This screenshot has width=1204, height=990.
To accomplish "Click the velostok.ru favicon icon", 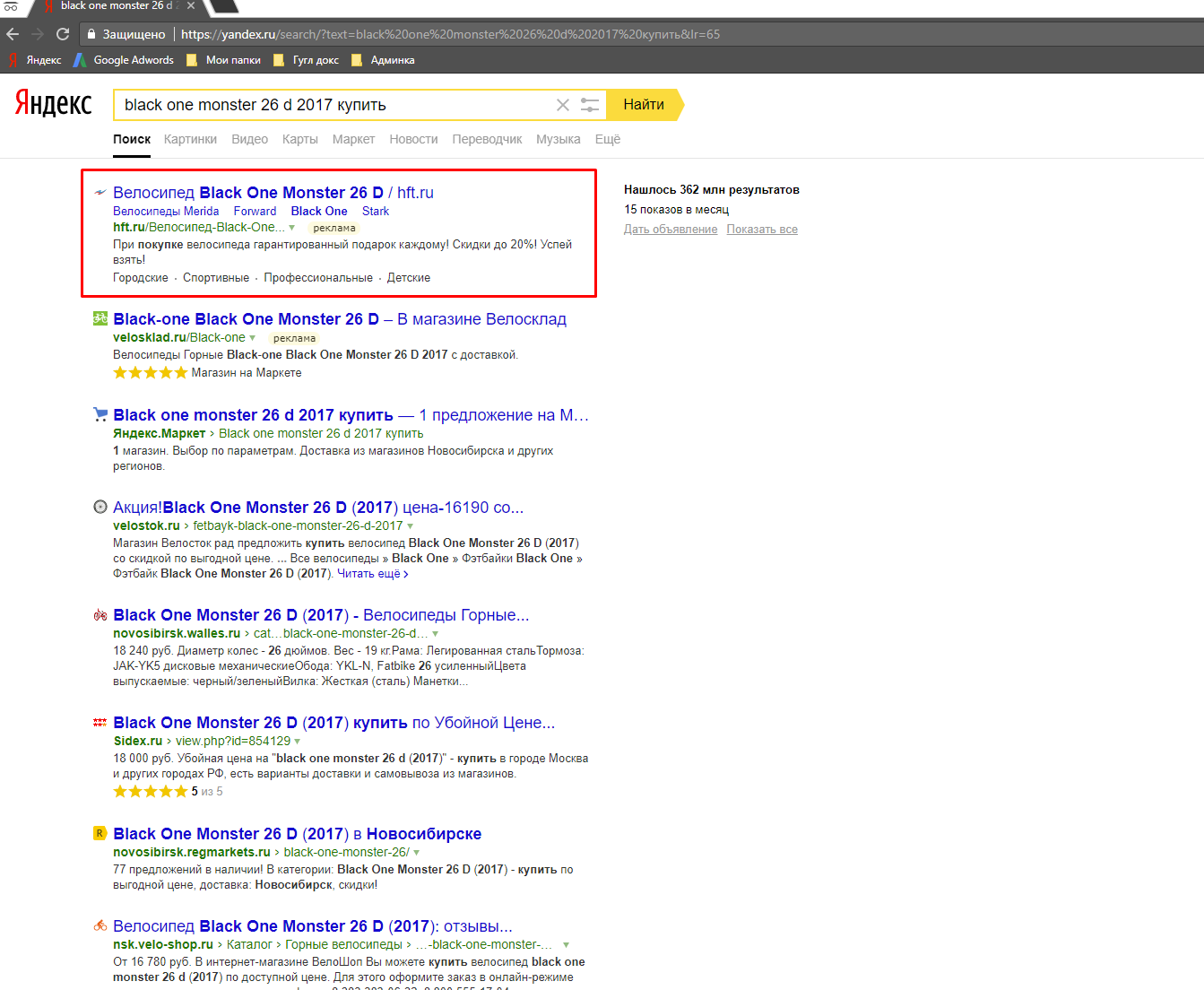I will pos(100,507).
